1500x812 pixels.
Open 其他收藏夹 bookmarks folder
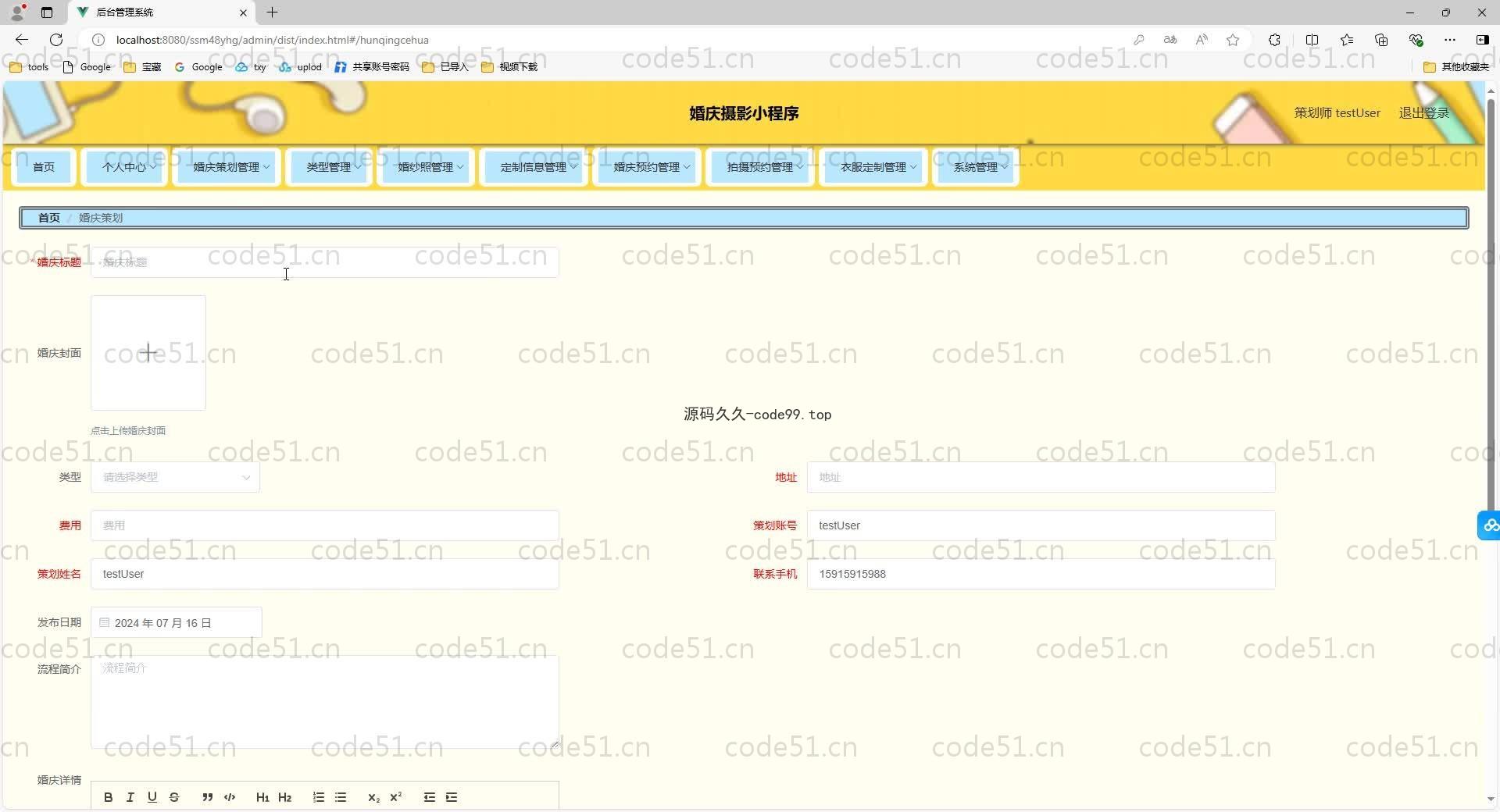point(1456,67)
